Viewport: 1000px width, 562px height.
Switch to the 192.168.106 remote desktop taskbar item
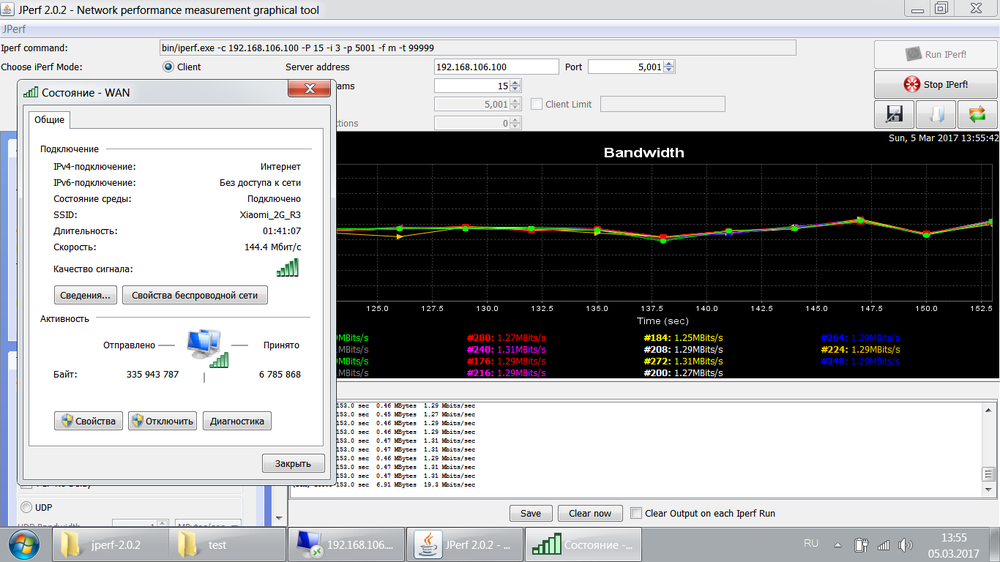(x=346, y=545)
